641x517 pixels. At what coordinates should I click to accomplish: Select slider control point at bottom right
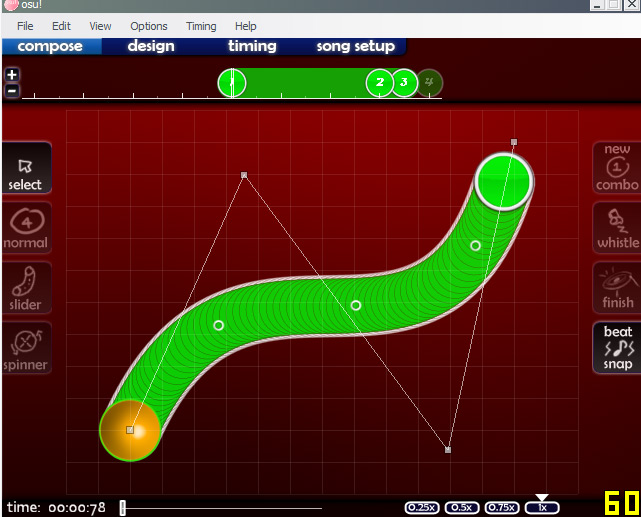(448, 450)
